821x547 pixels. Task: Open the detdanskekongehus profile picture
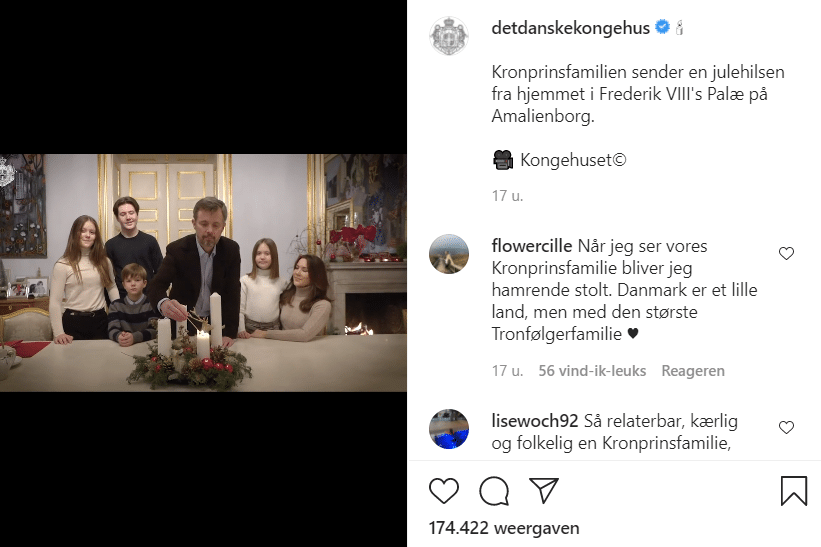coord(449,37)
